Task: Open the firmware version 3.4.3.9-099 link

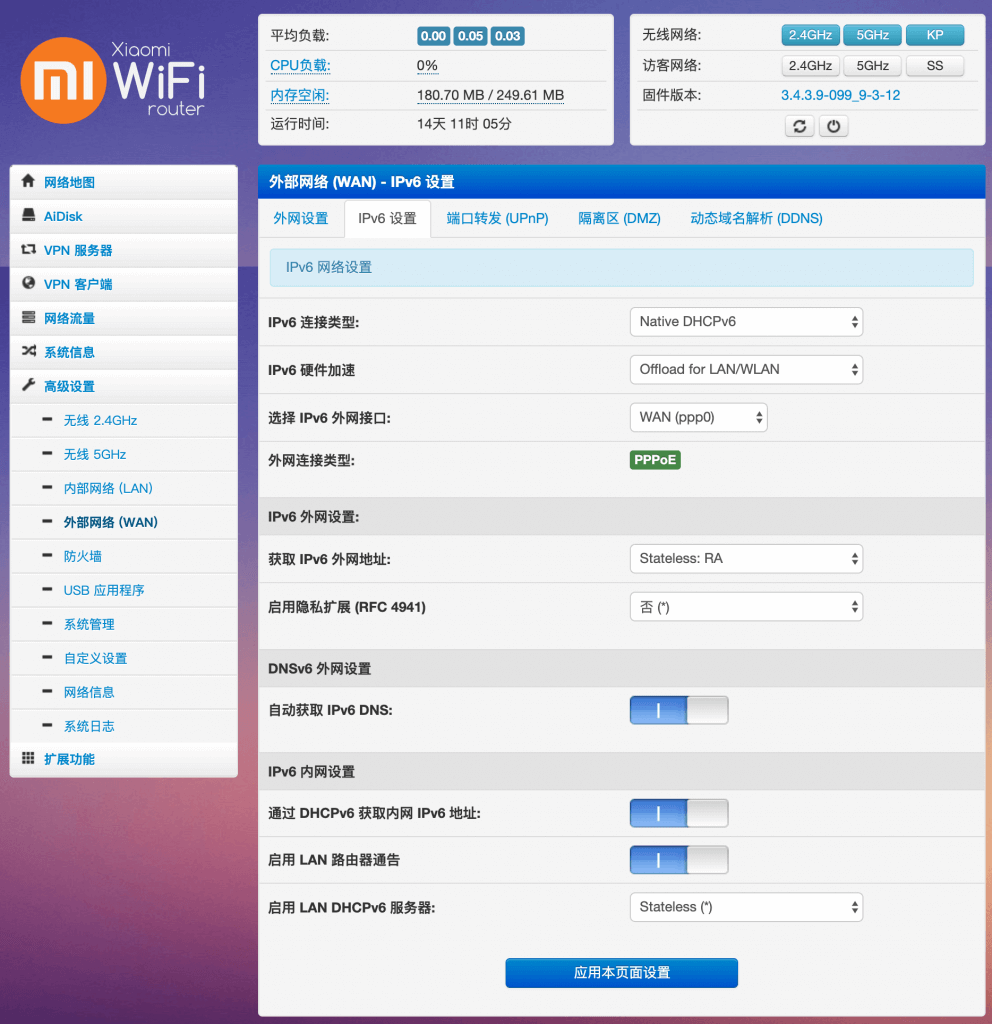Action: tap(840, 95)
